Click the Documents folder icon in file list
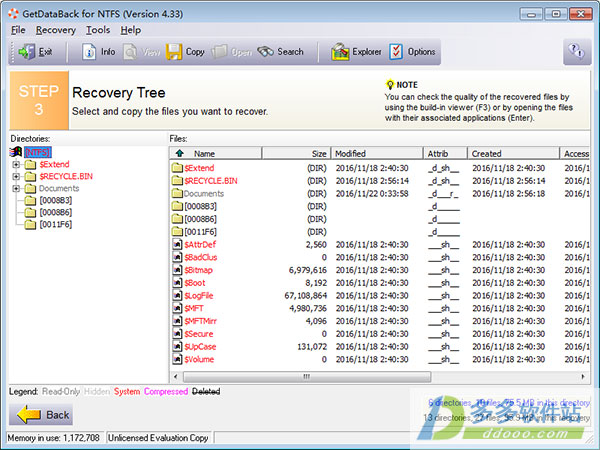This screenshot has width=600, height=450. pos(177,193)
